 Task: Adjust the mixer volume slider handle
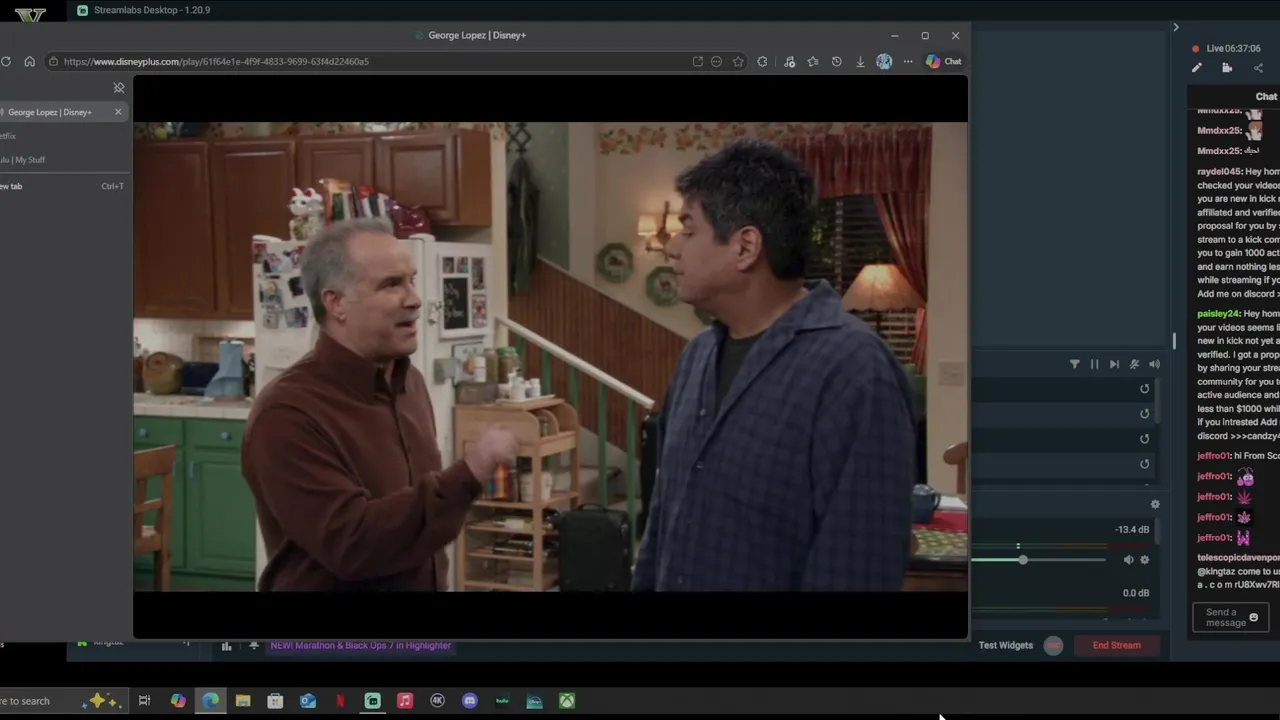pos(1022,560)
